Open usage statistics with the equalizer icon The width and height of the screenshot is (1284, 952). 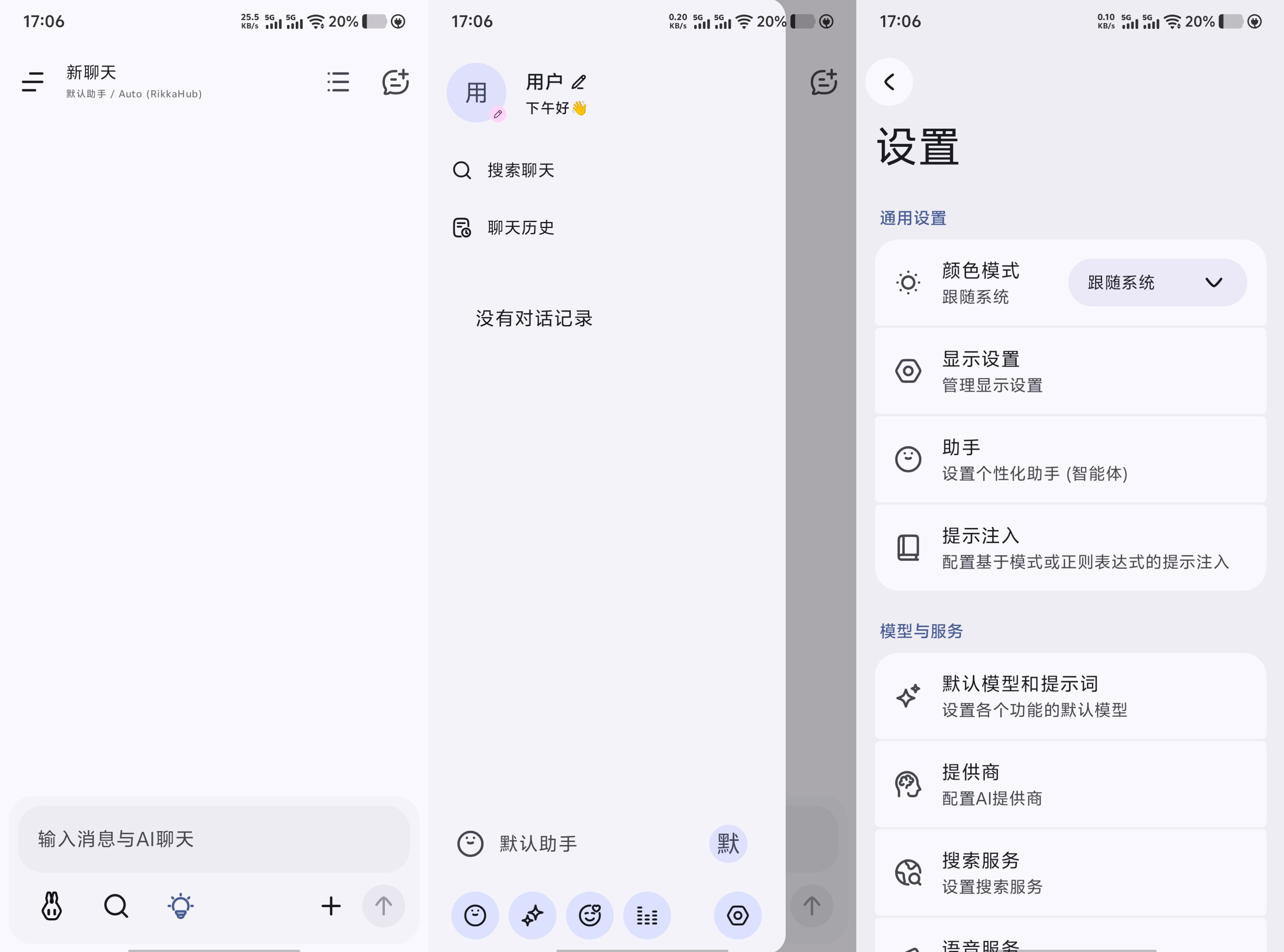[x=647, y=915]
